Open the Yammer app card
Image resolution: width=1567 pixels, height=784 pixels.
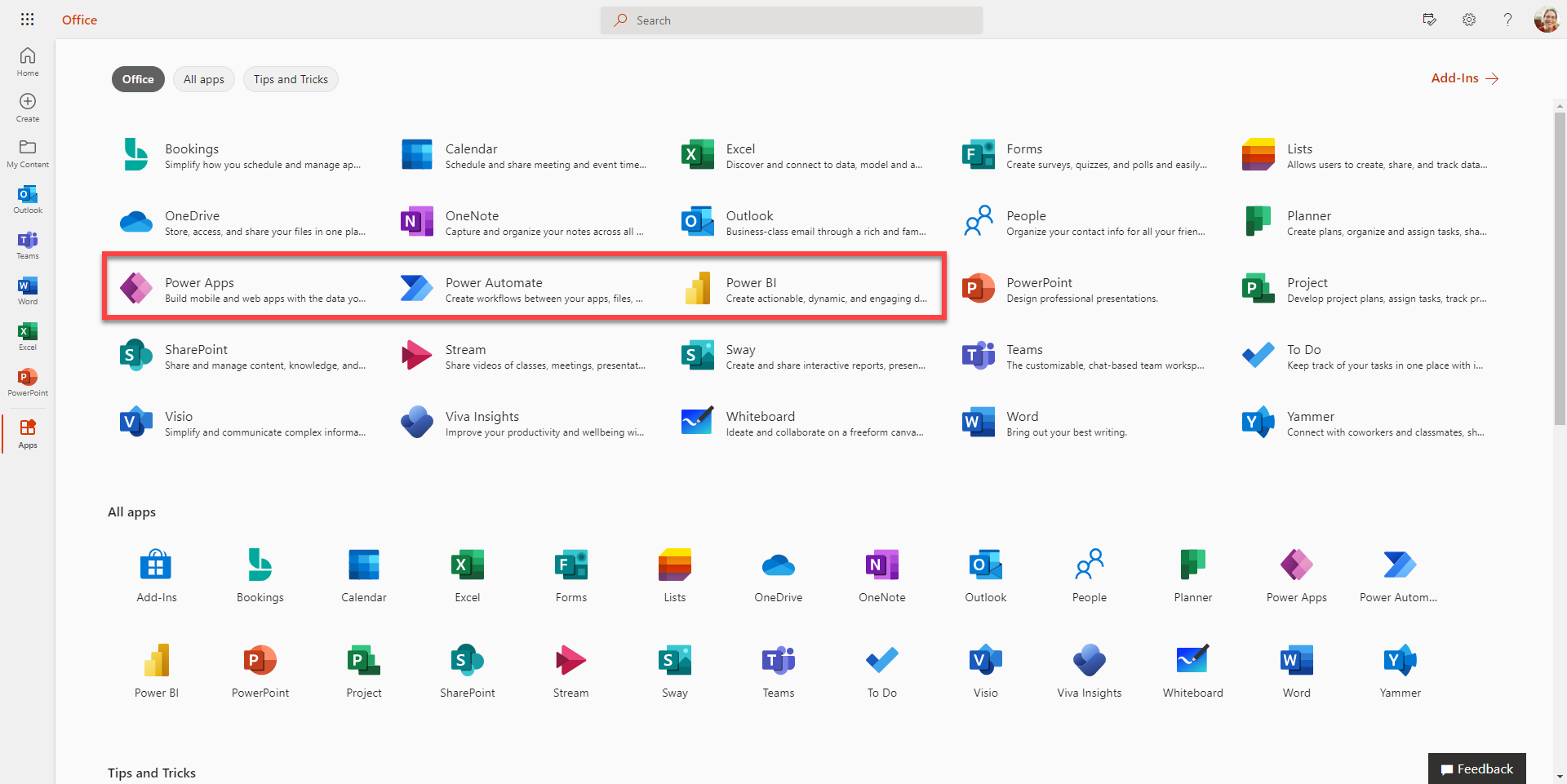pos(1365,423)
